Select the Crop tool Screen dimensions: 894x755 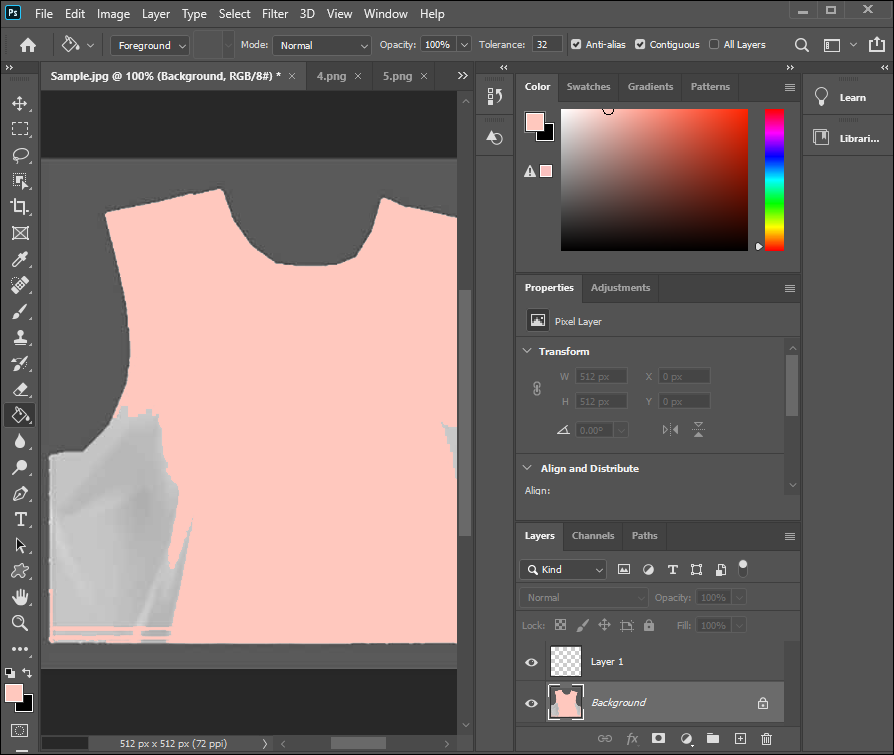19,207
